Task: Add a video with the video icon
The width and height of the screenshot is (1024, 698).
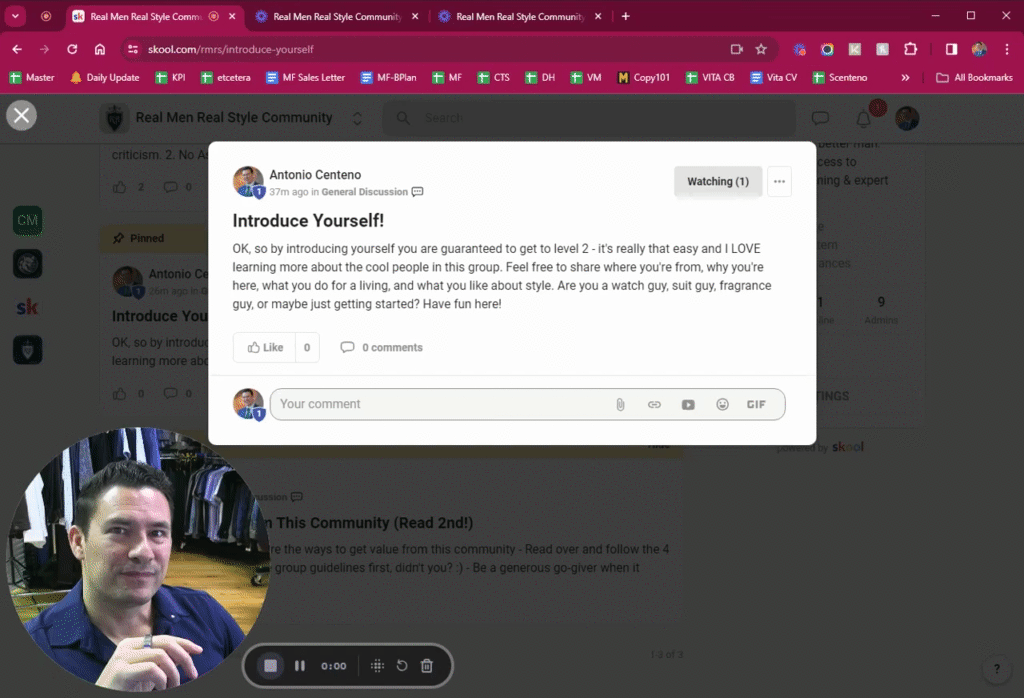Action: click(688, 405)
